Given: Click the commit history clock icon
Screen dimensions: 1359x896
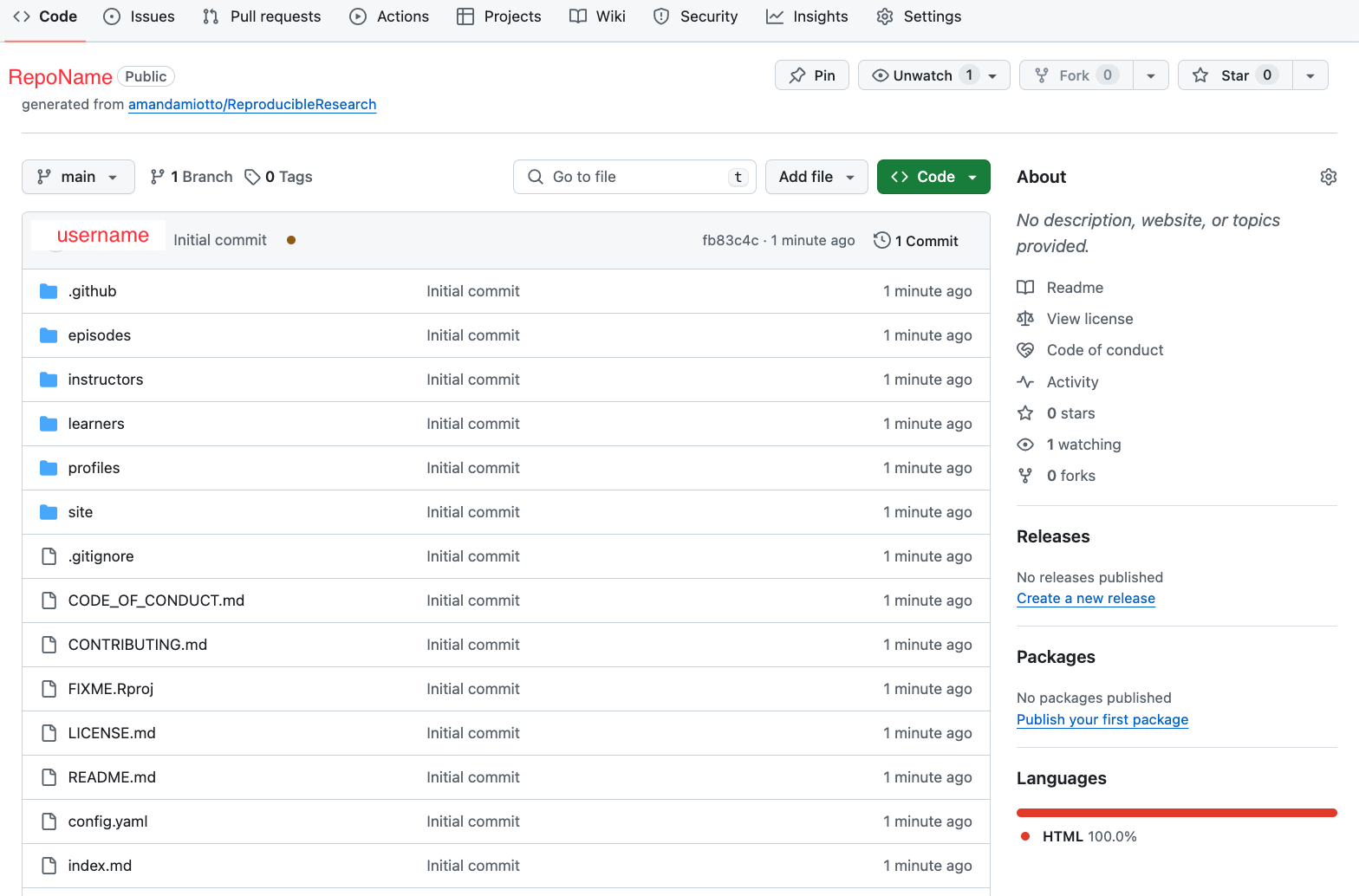Looking at the screenshot, I should pyautogui.click(x=881, y=240).
